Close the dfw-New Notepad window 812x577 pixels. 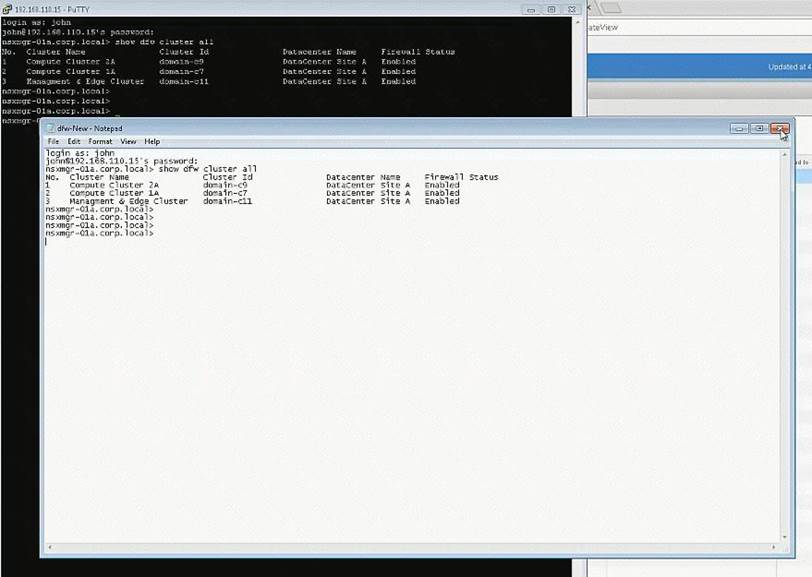pos(779,128)
